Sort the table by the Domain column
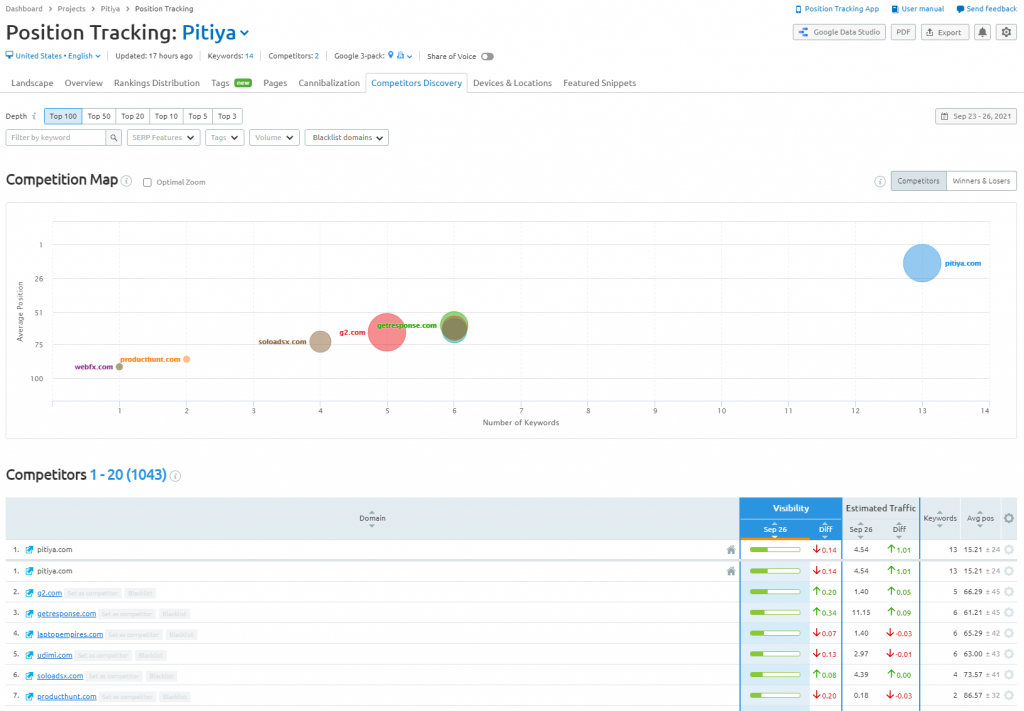The height and width of the screenshot is (711, 1024). [372, 518]
